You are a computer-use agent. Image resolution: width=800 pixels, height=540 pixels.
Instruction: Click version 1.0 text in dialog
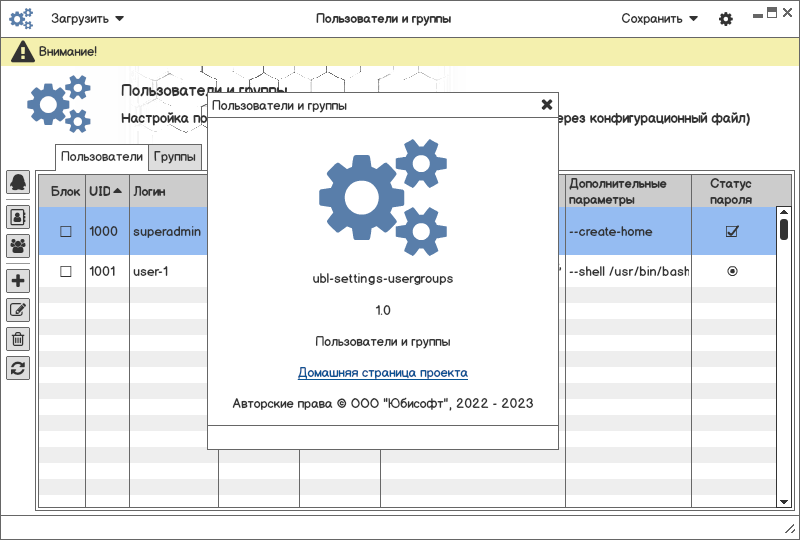pyautogui.click(x=383, y=310)
